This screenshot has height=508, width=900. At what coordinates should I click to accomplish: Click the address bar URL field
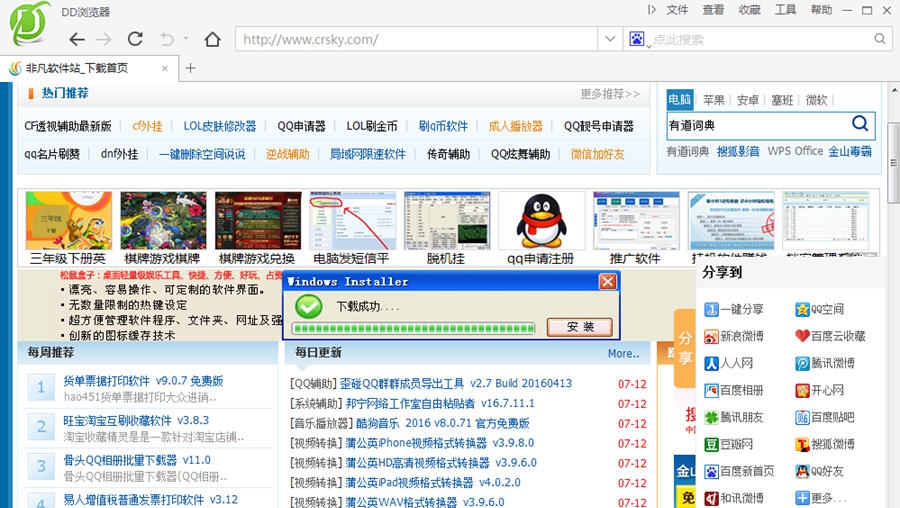416,39
